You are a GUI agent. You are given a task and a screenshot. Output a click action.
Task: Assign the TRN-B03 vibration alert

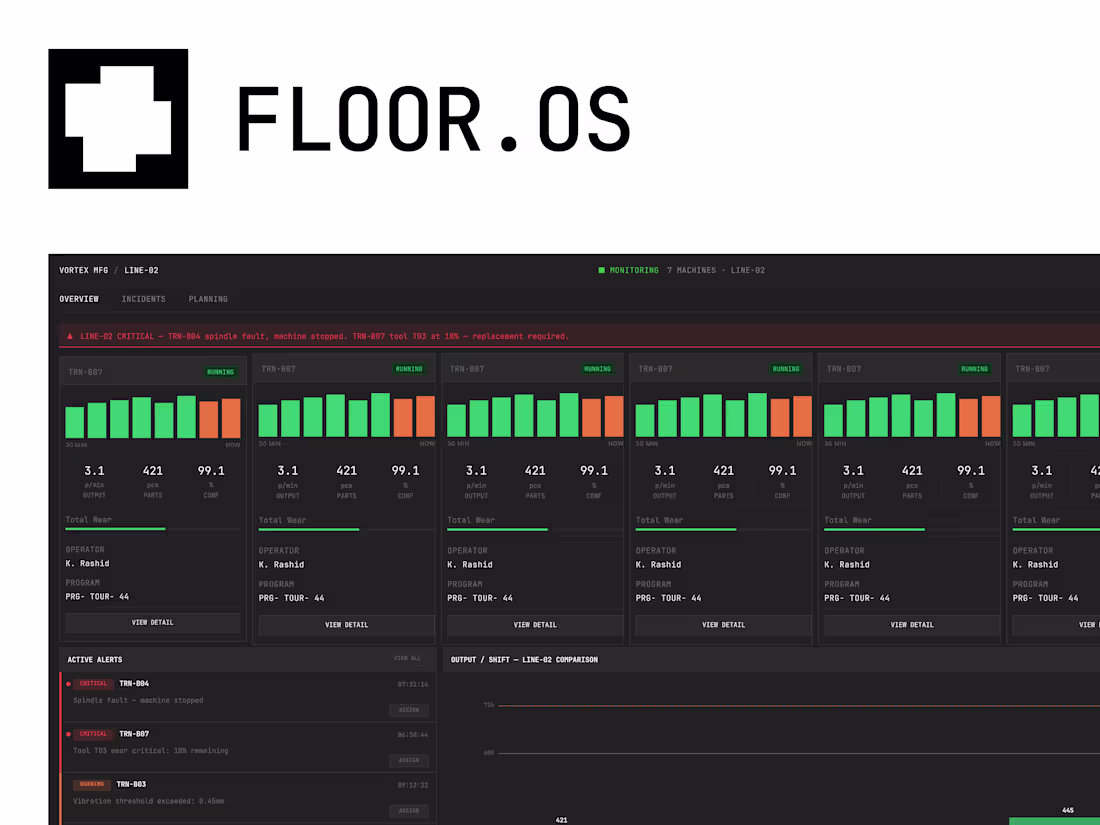tap(409, 811)
